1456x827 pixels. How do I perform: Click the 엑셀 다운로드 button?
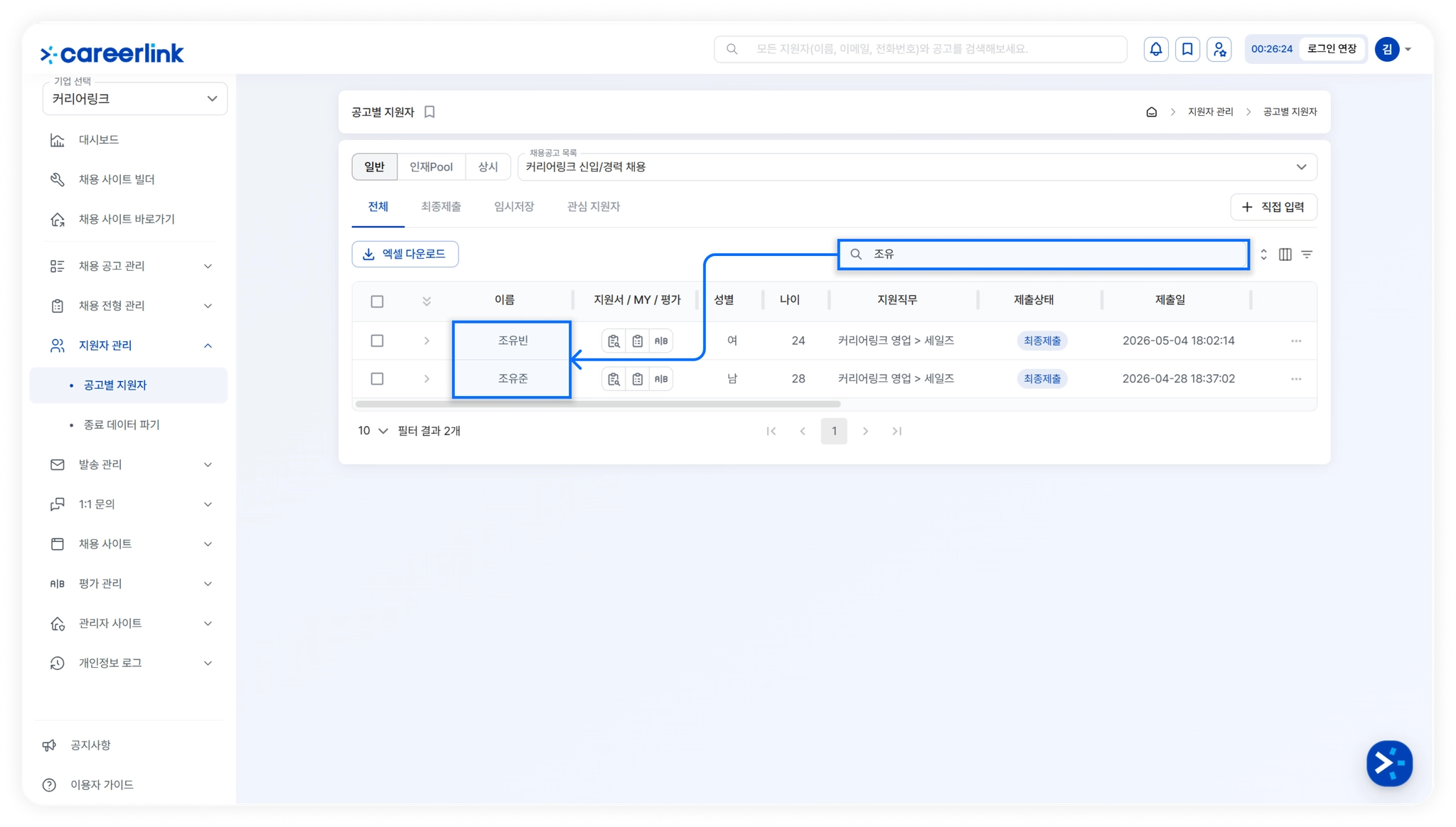tap(405, 254)
